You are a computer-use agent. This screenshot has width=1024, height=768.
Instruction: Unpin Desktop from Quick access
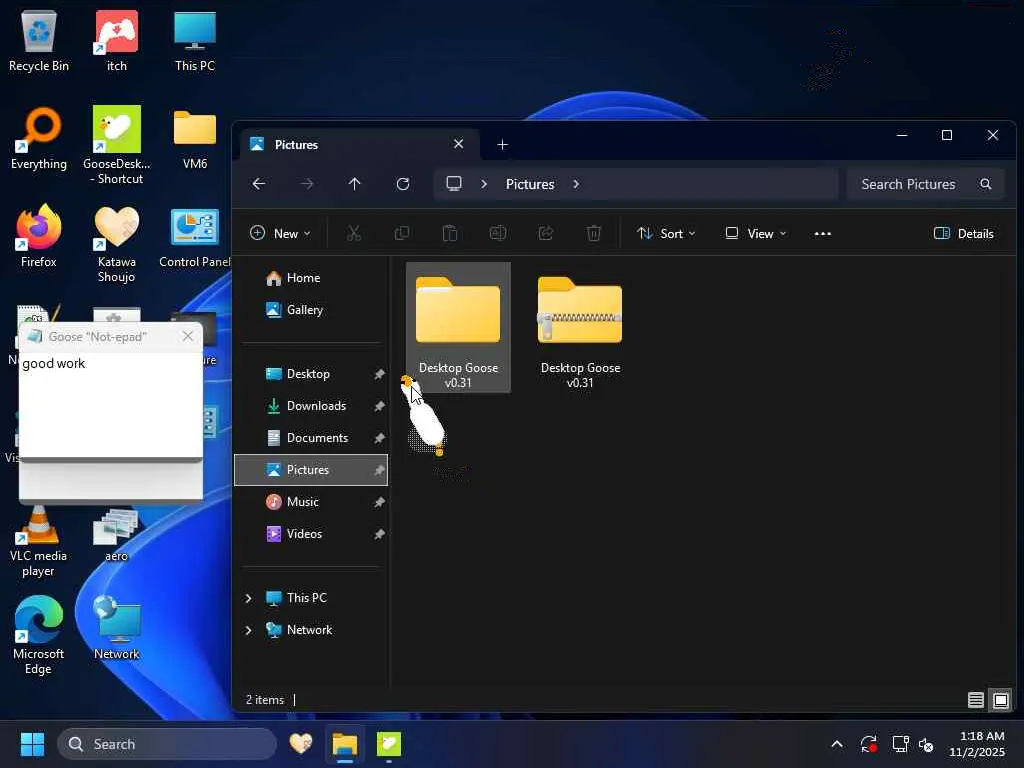pyautogui.click(x=379, y=374)
